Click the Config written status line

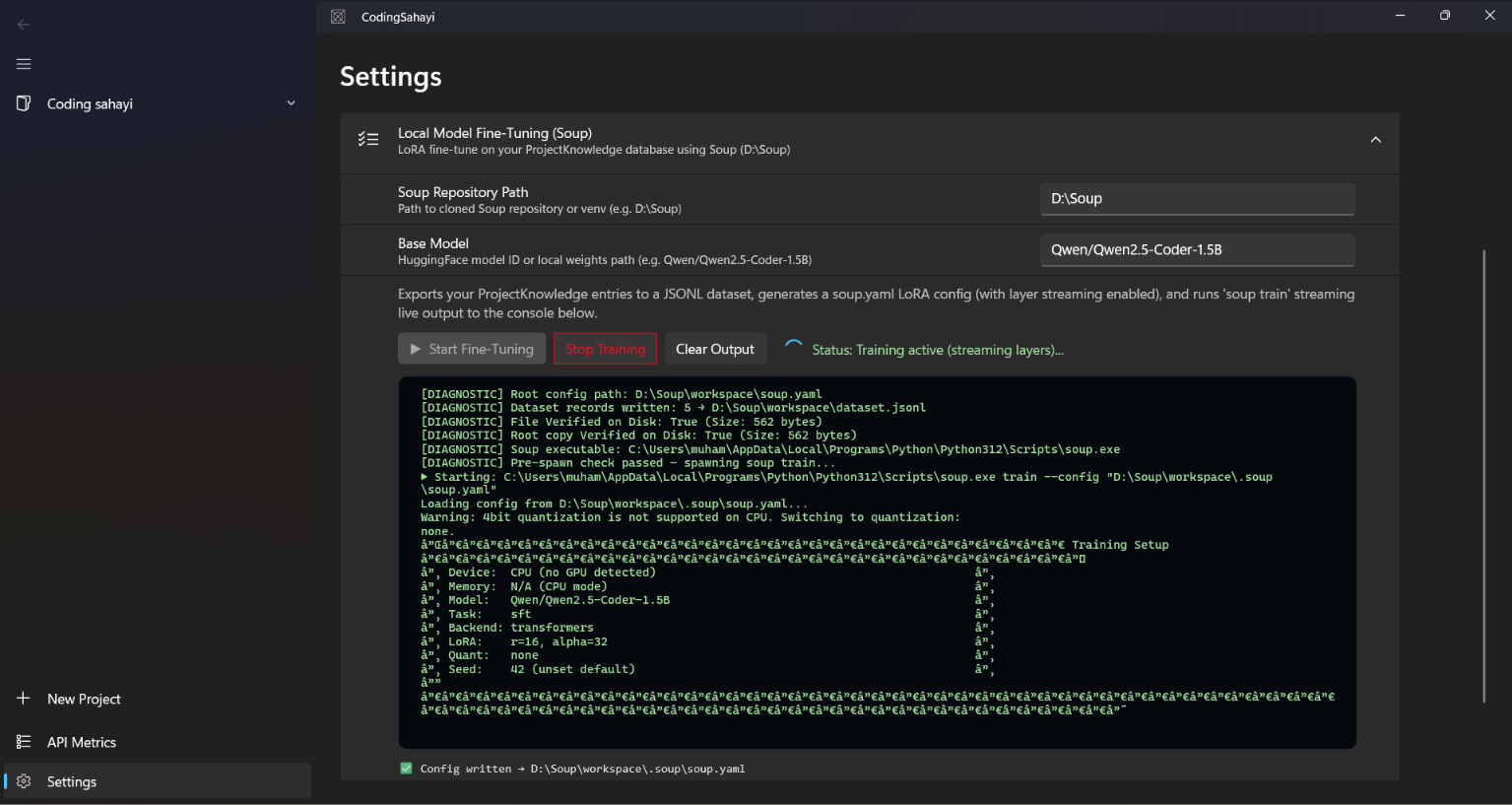[x=582, y=769]
